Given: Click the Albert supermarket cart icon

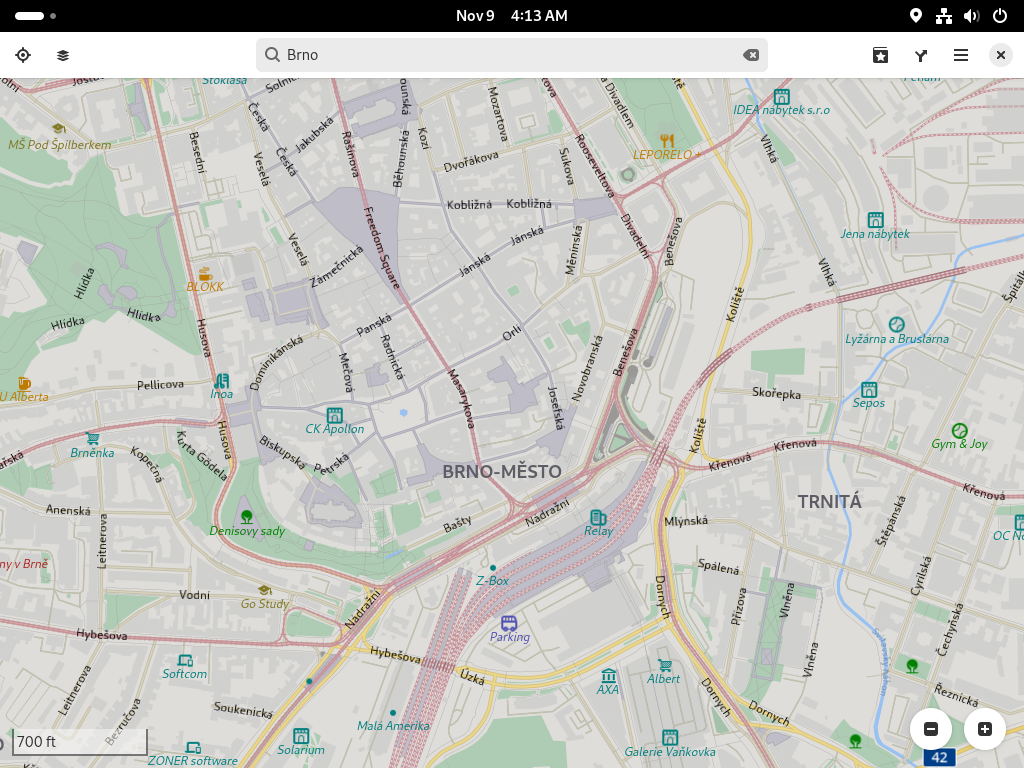Looking at the screenshot, I should (x=664, y=665).
